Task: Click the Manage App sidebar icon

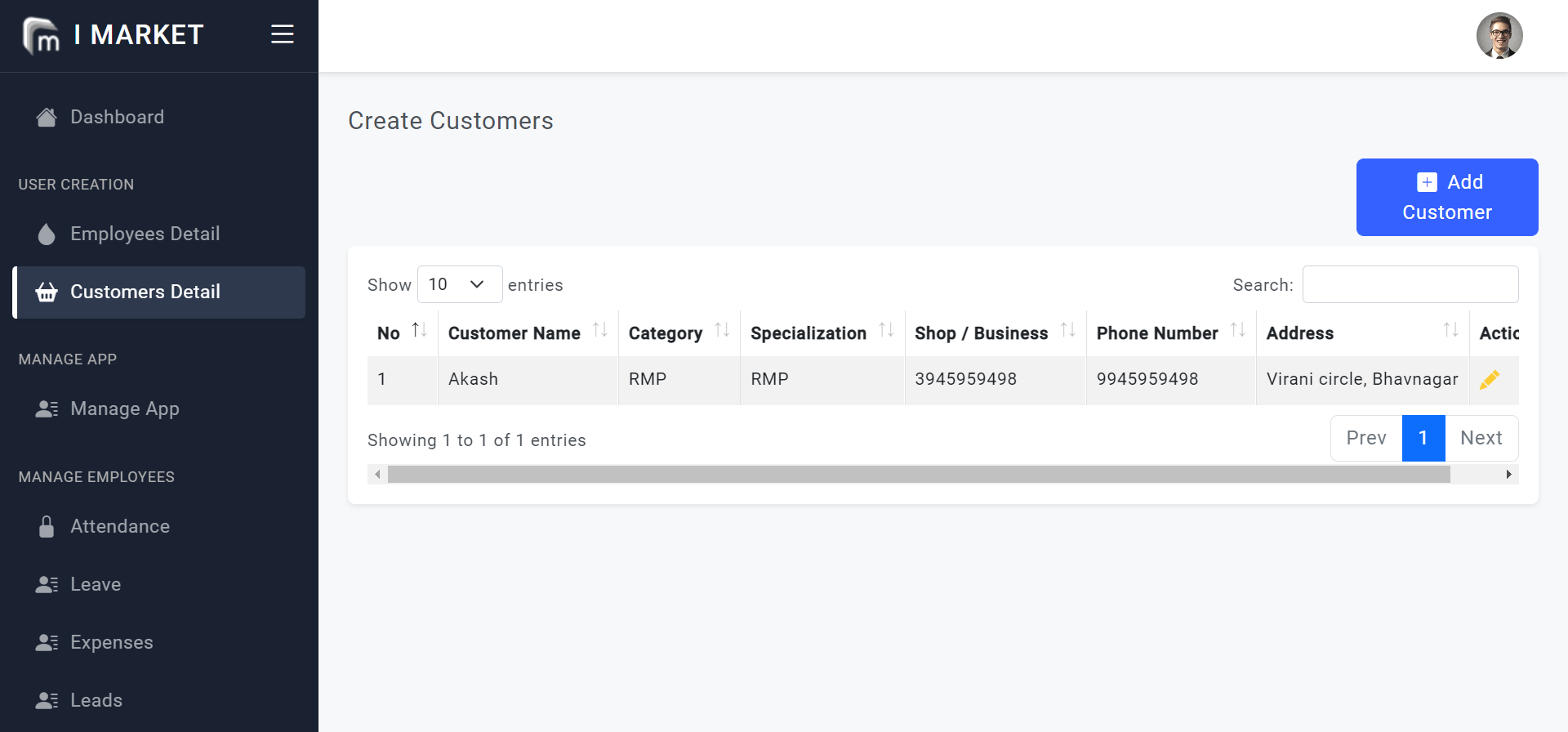Action: click(x=47, y=409)
